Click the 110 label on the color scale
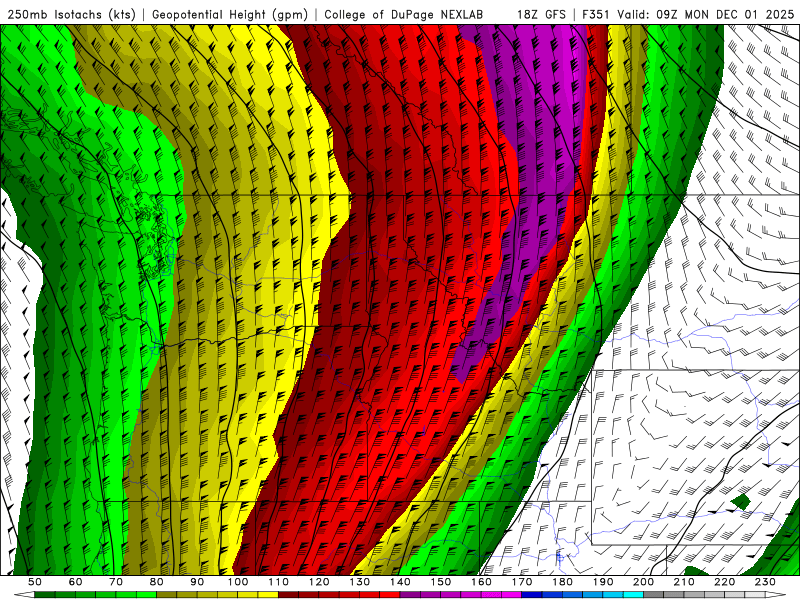800x600 pixels. click(x=279, y=582)
